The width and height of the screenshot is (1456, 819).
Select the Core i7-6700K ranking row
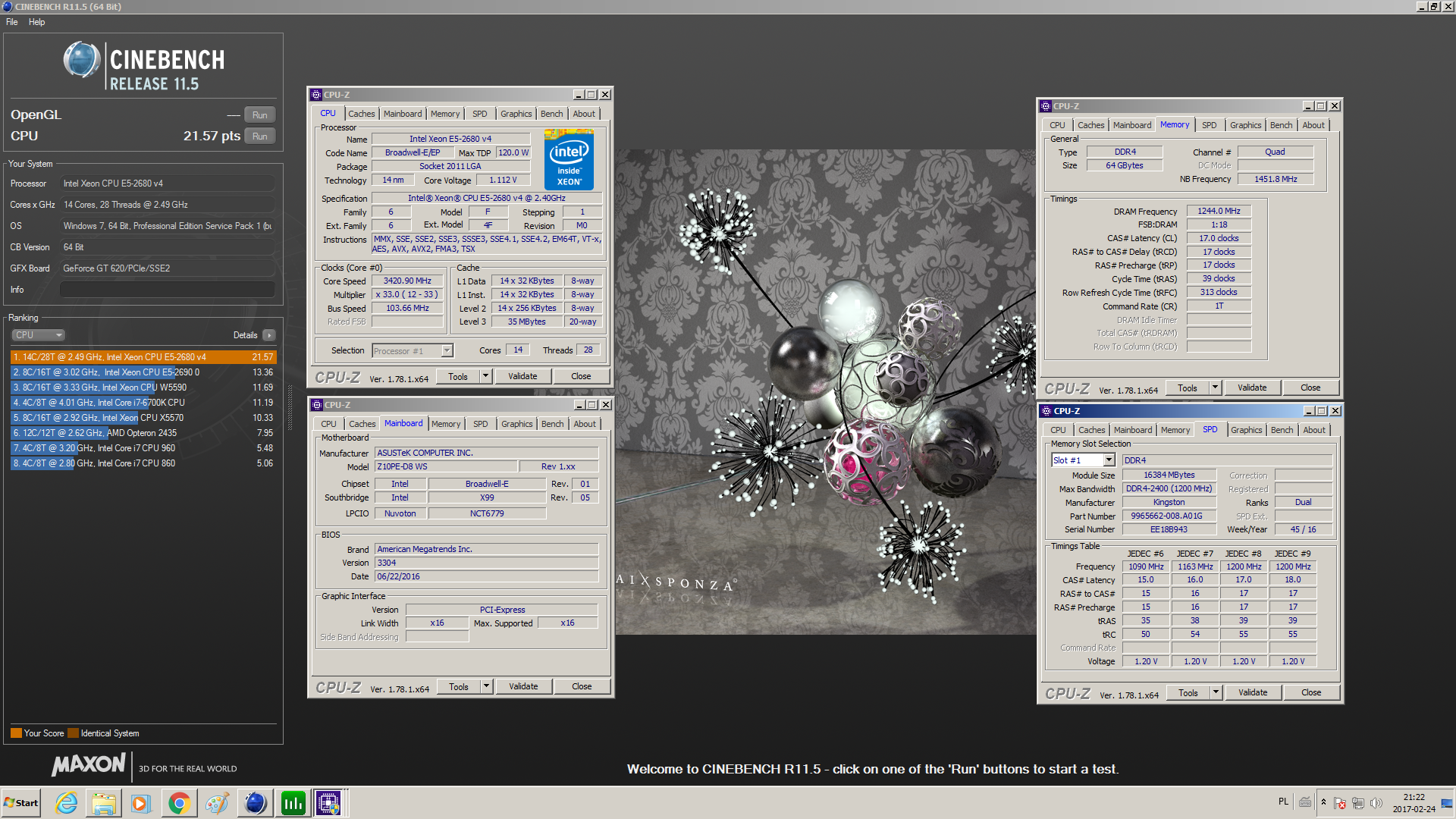[x=143, y=403]
